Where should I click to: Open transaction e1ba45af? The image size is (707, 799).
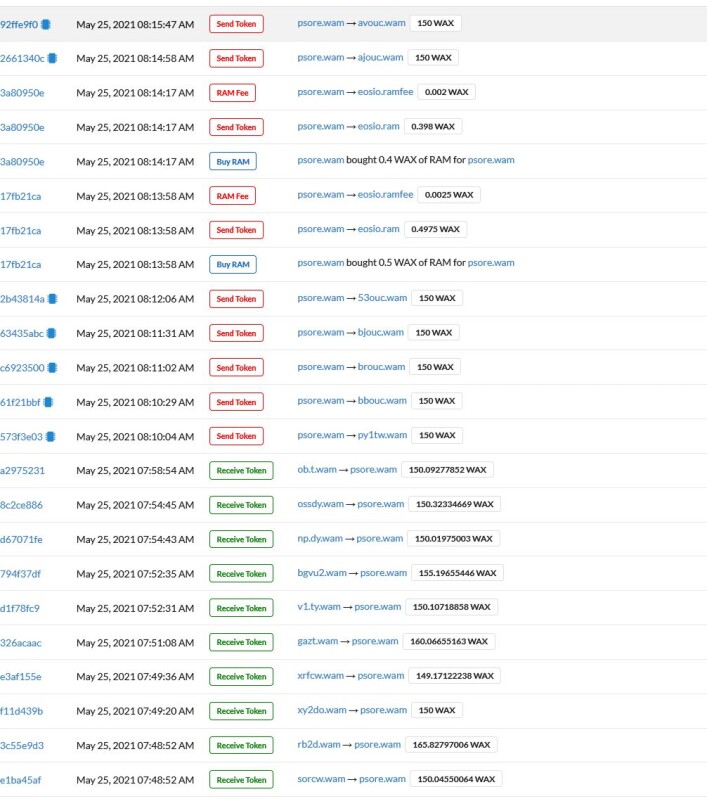(20, 780)
